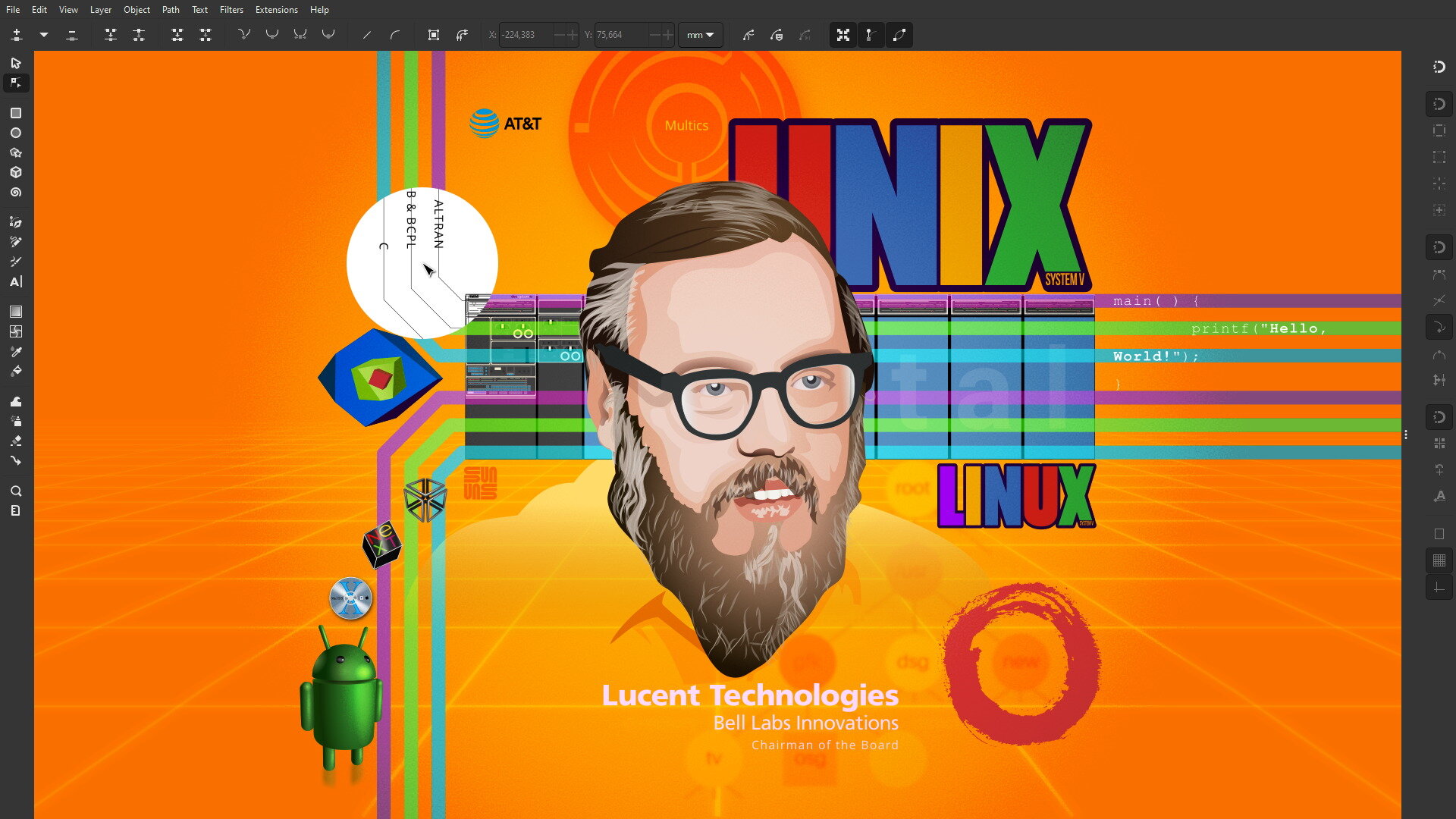Increase the Y coordinate with plus stepper
This screenshot has width=1456, height=819.
pos(667,35)
